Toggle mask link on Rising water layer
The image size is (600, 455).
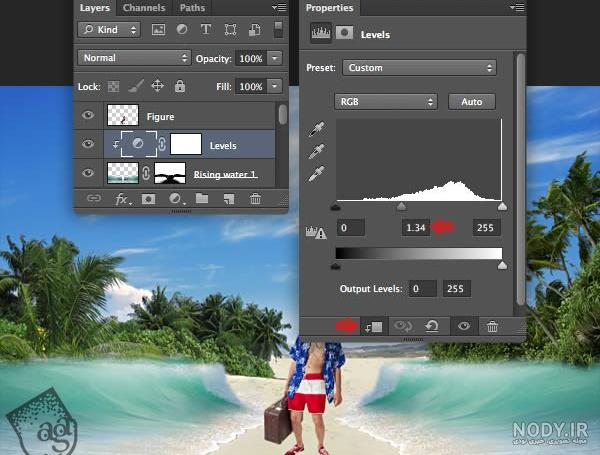146,173
